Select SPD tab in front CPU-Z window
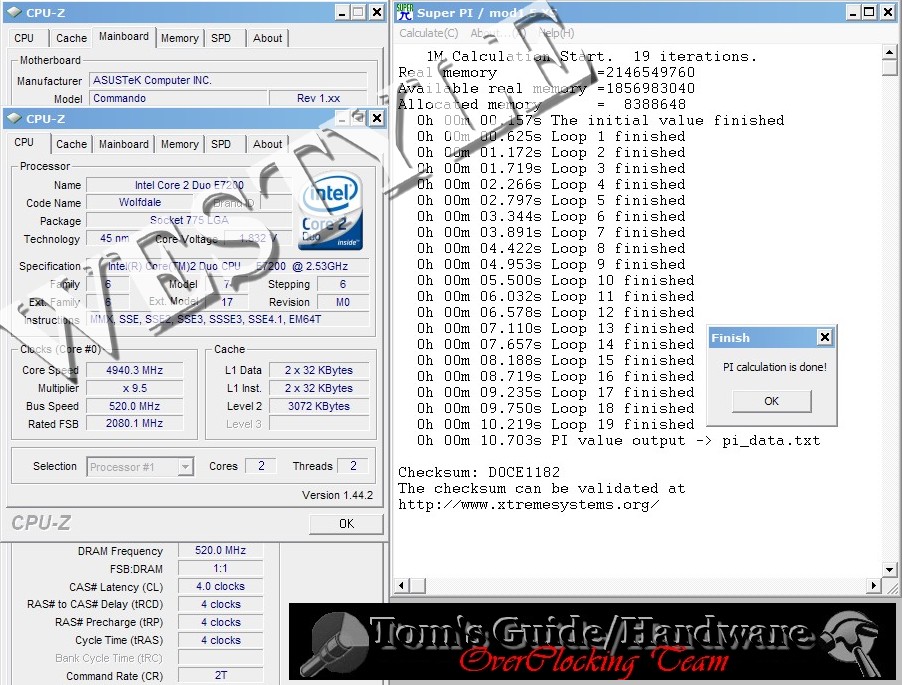The width and height of the screenshot is (902, 685). 220,144
